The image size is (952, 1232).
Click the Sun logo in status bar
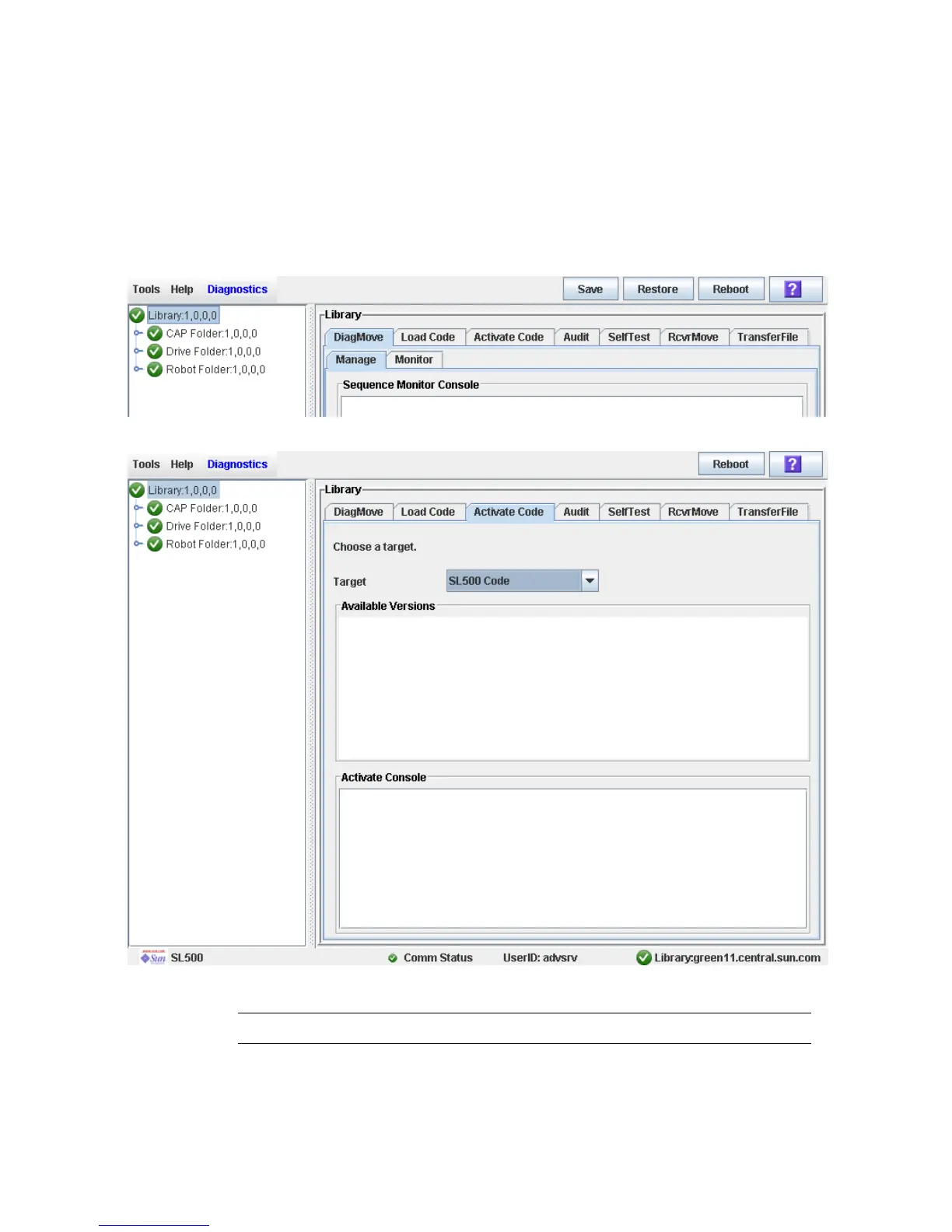[x=153, y=957]
